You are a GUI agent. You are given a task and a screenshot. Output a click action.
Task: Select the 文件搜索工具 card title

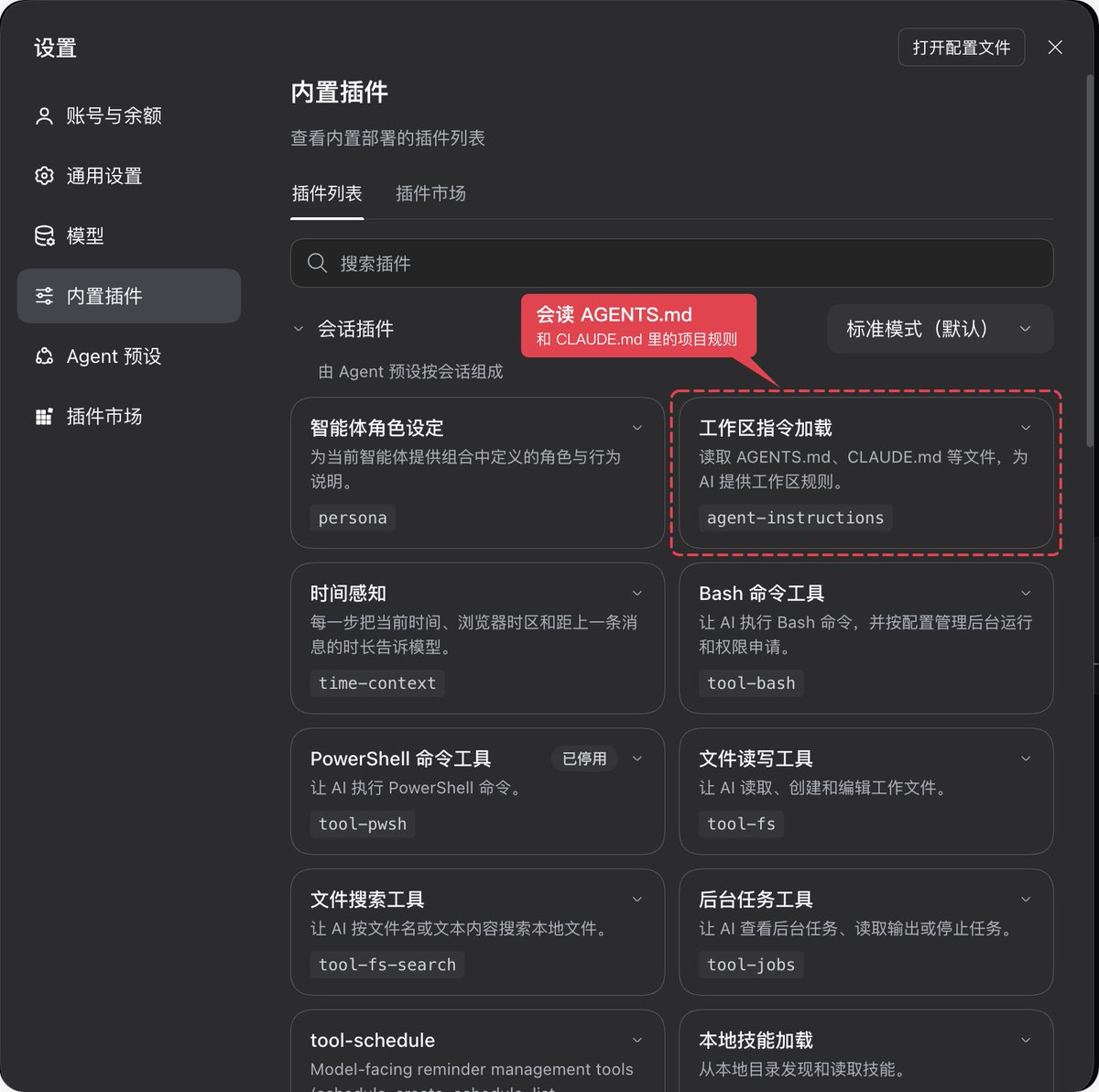pos(367,900)
